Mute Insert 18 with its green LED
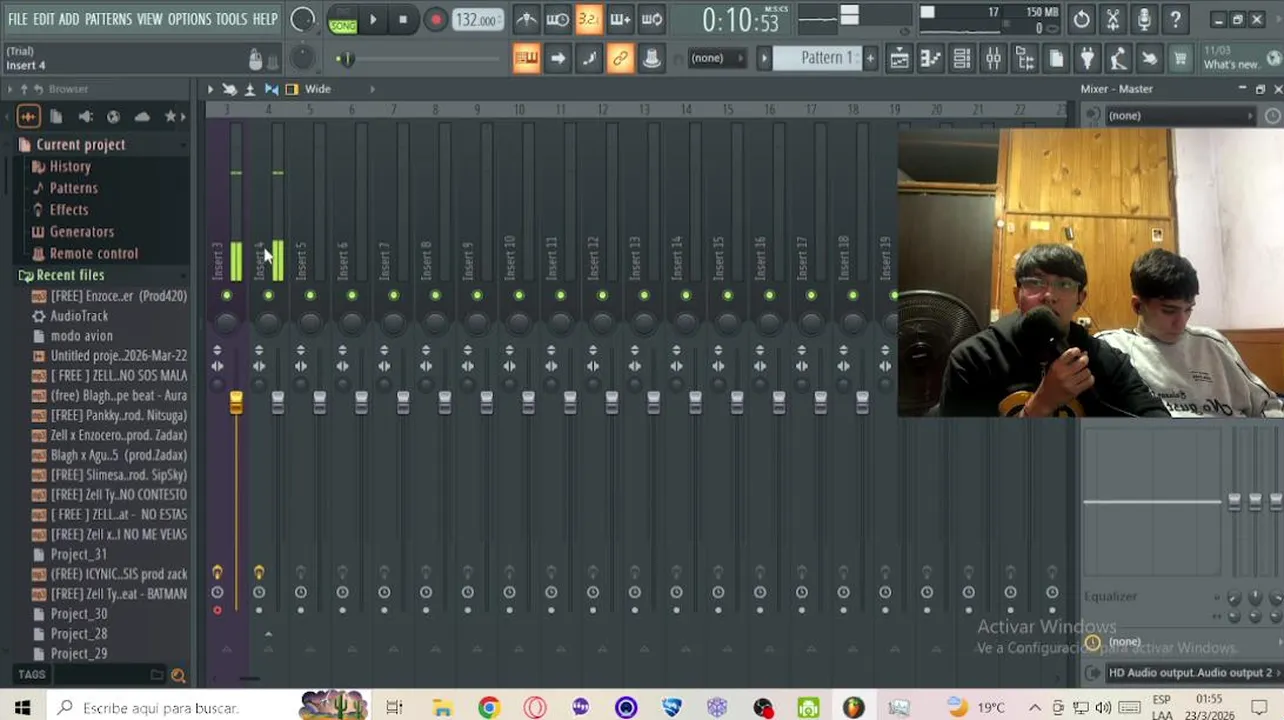The width and height of the screenshot is (1284, 720). [x=853, y=295]
